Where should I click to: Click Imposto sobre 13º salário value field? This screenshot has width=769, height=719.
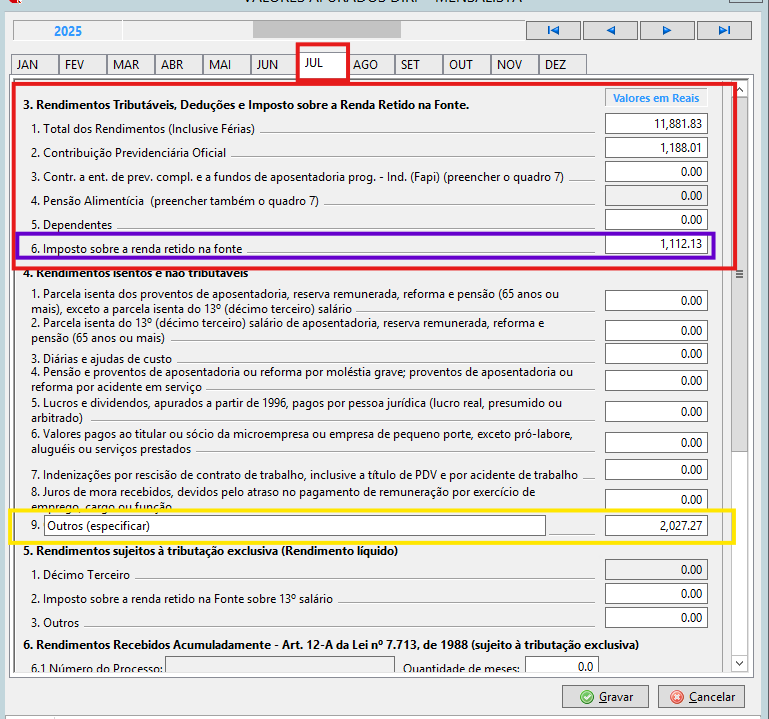[x=656, y=593]
